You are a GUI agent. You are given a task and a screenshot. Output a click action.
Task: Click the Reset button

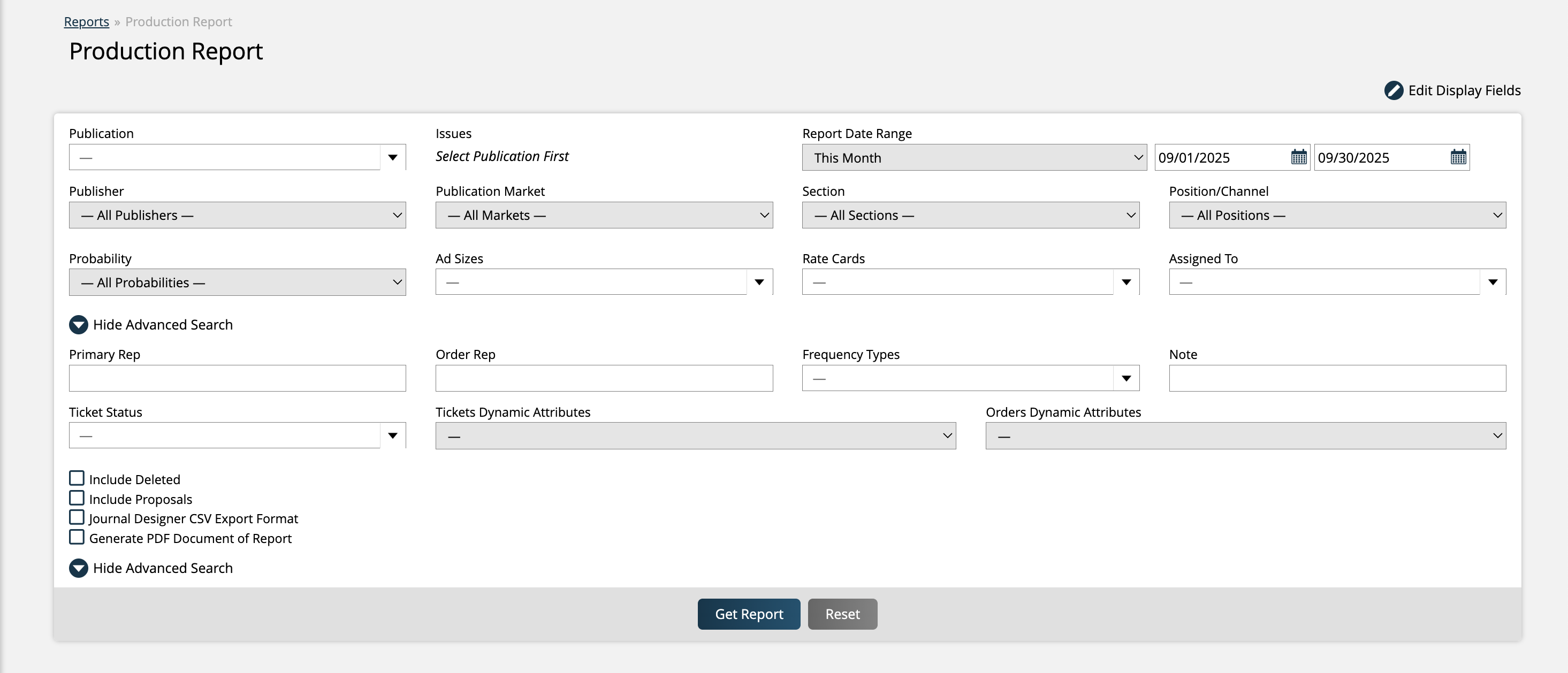coord(842,614)
